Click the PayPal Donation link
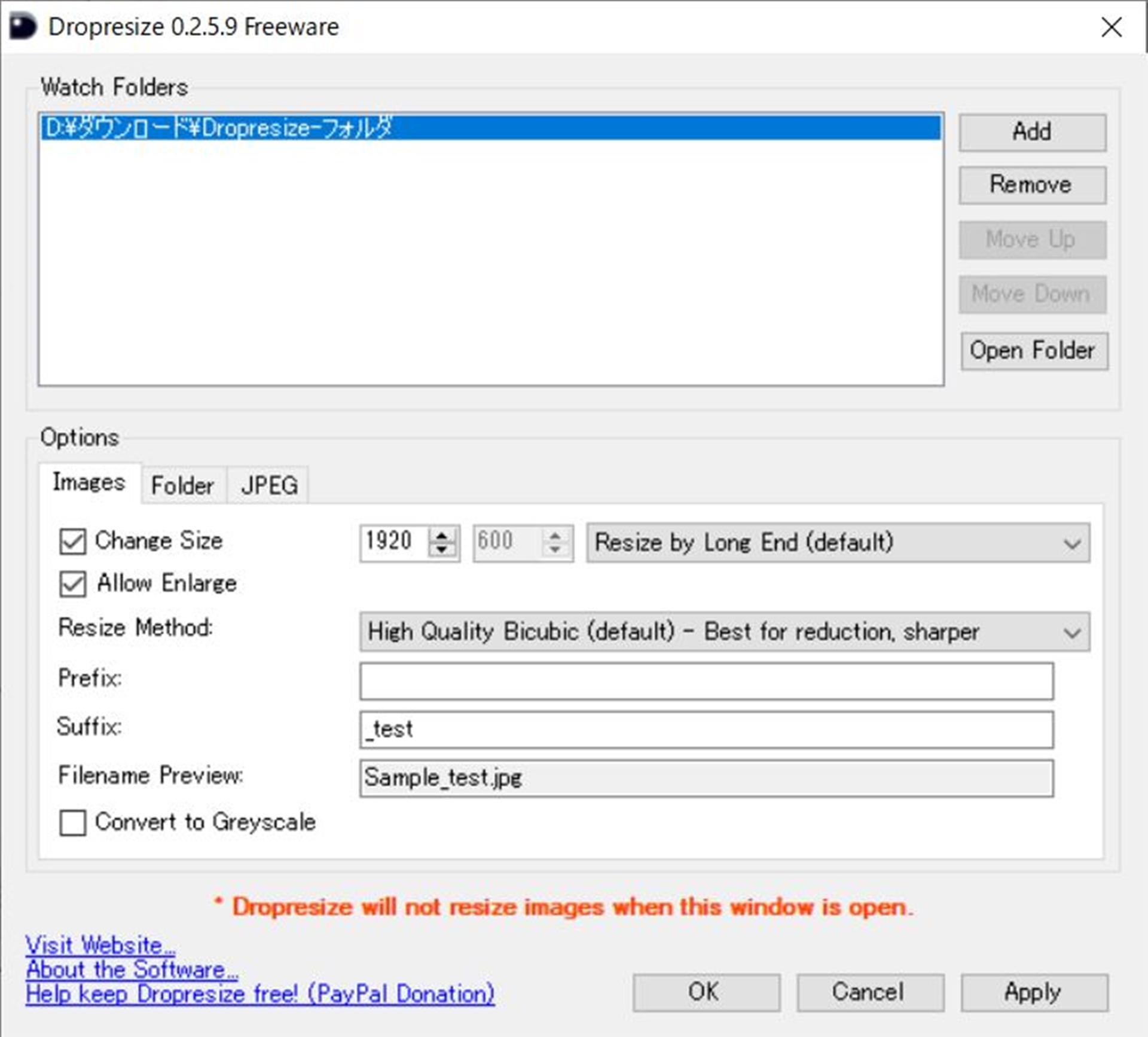The height and width of the screenshot is (1037, 1148). 259,994
